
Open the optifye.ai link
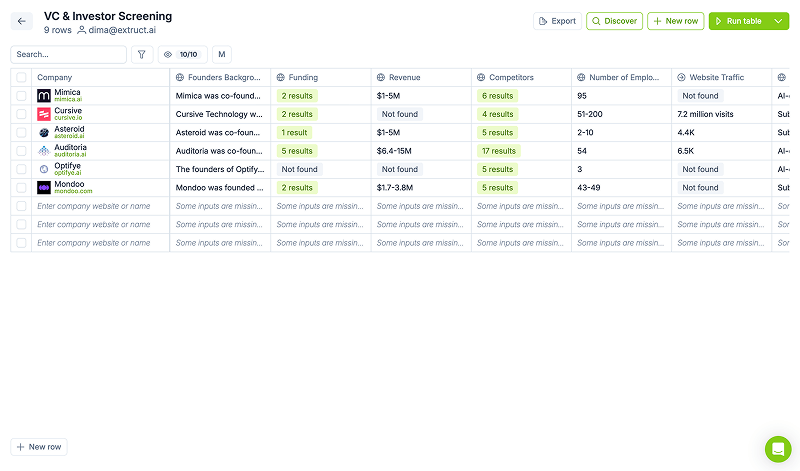(68, 173)
